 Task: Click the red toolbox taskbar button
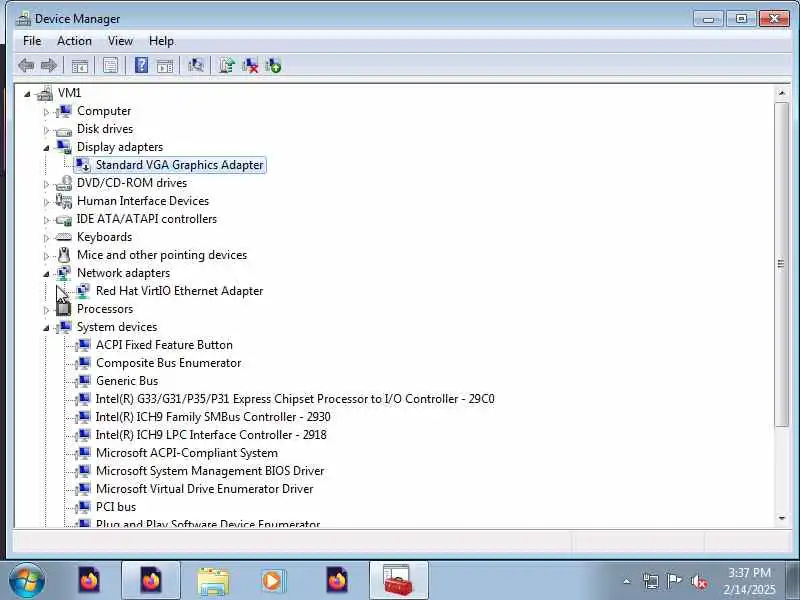pos(398,581)
